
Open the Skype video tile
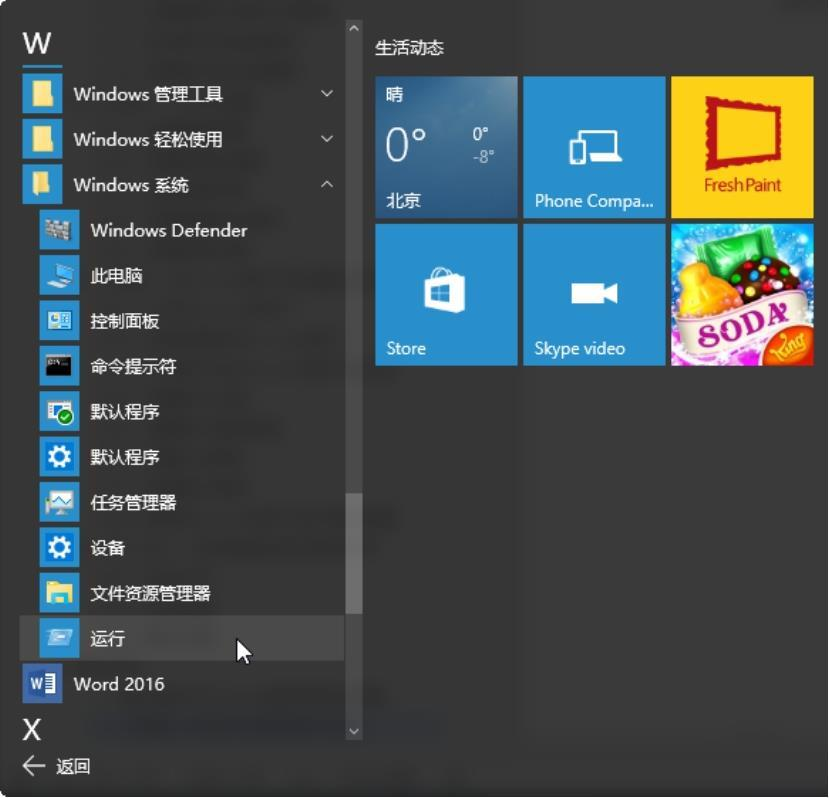[x=594, y=295]
